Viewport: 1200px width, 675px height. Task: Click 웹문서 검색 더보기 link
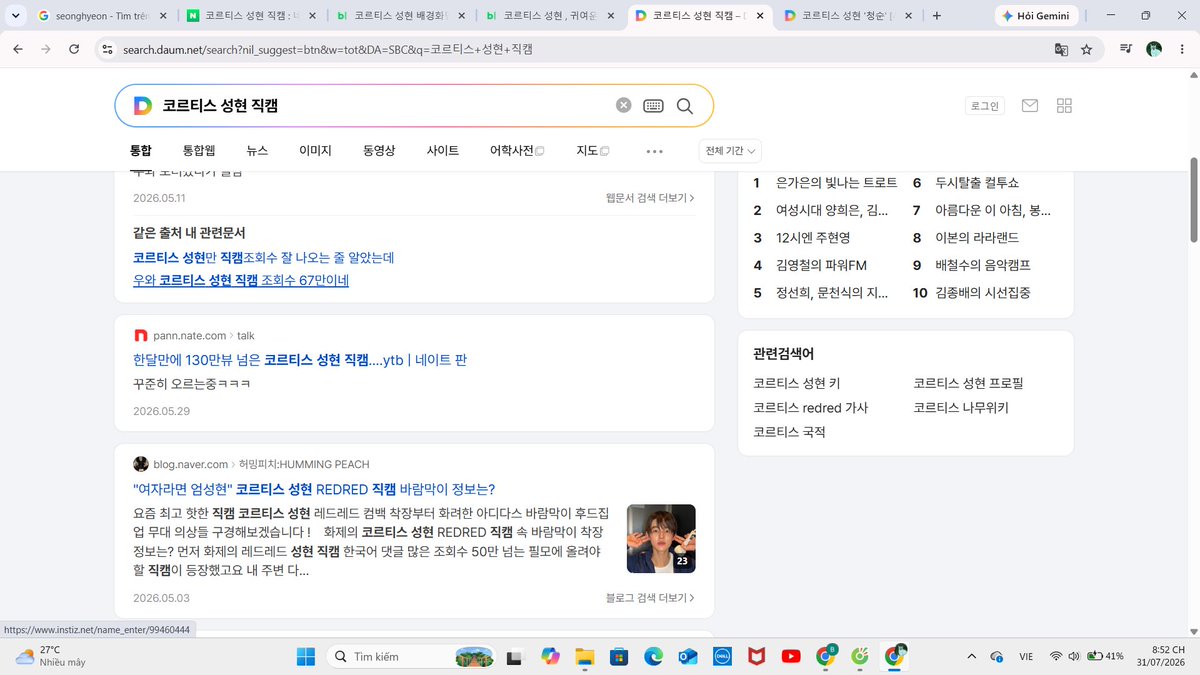click(650, 198)
